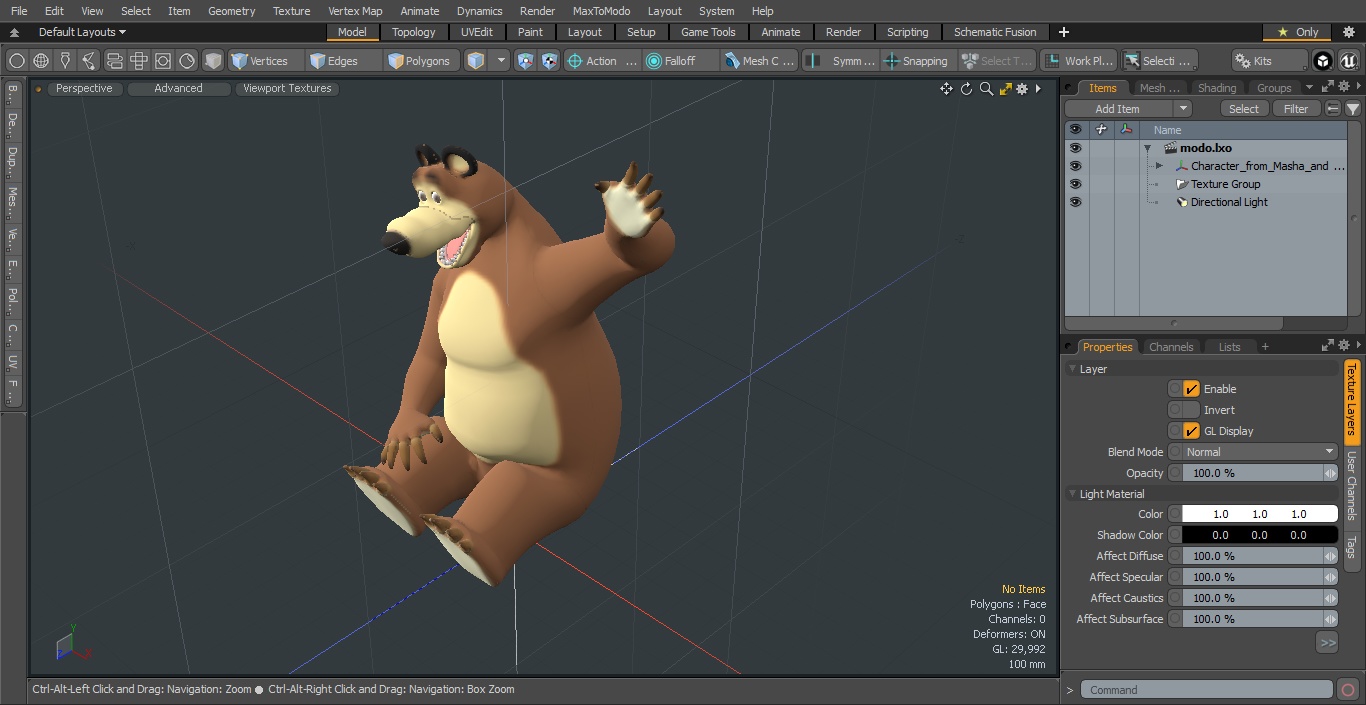Maximize viewport with the orange arrows icon
Image resolution: width=1366 pixels, height=705 pixels.
1005,89
